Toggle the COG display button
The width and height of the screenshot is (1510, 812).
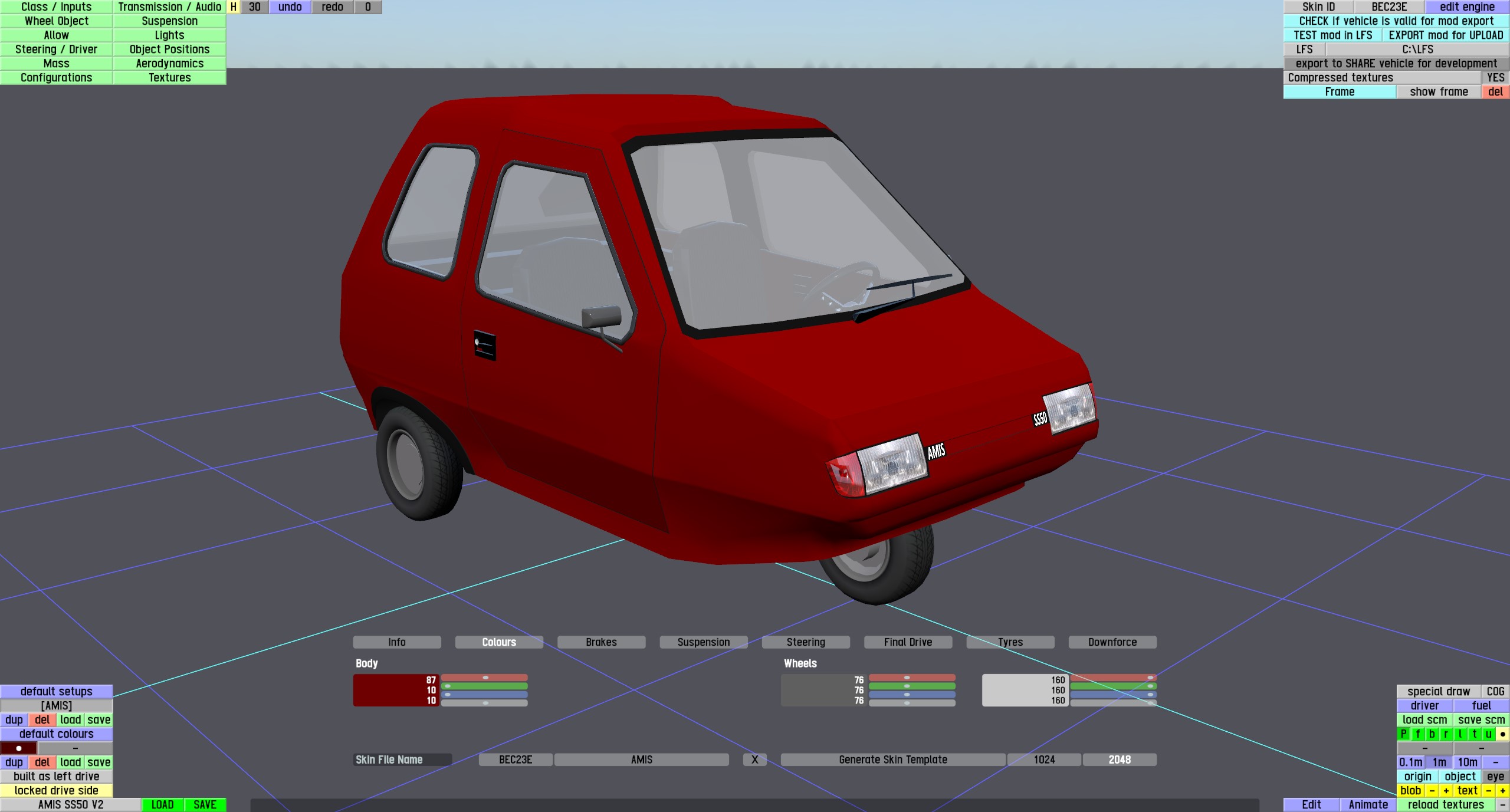click(1495, 692)
